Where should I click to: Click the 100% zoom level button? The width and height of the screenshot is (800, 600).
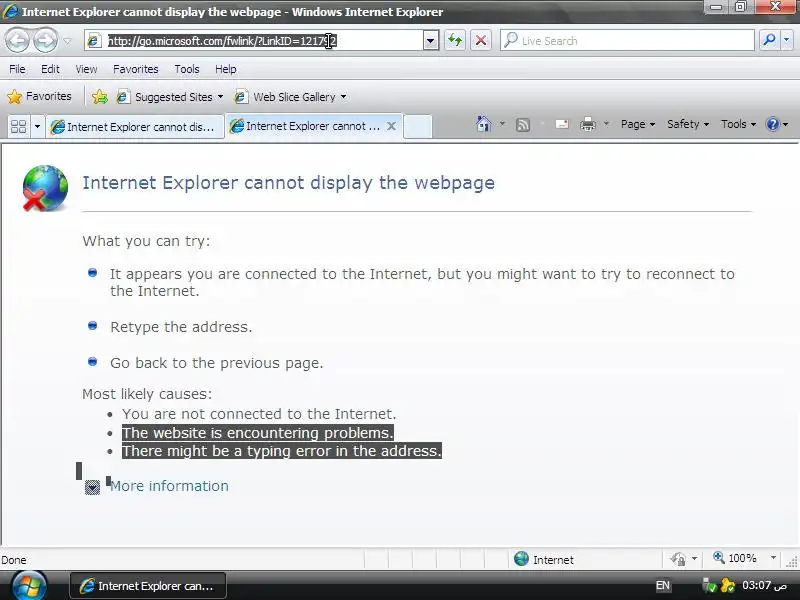click(x=735, y=558)
